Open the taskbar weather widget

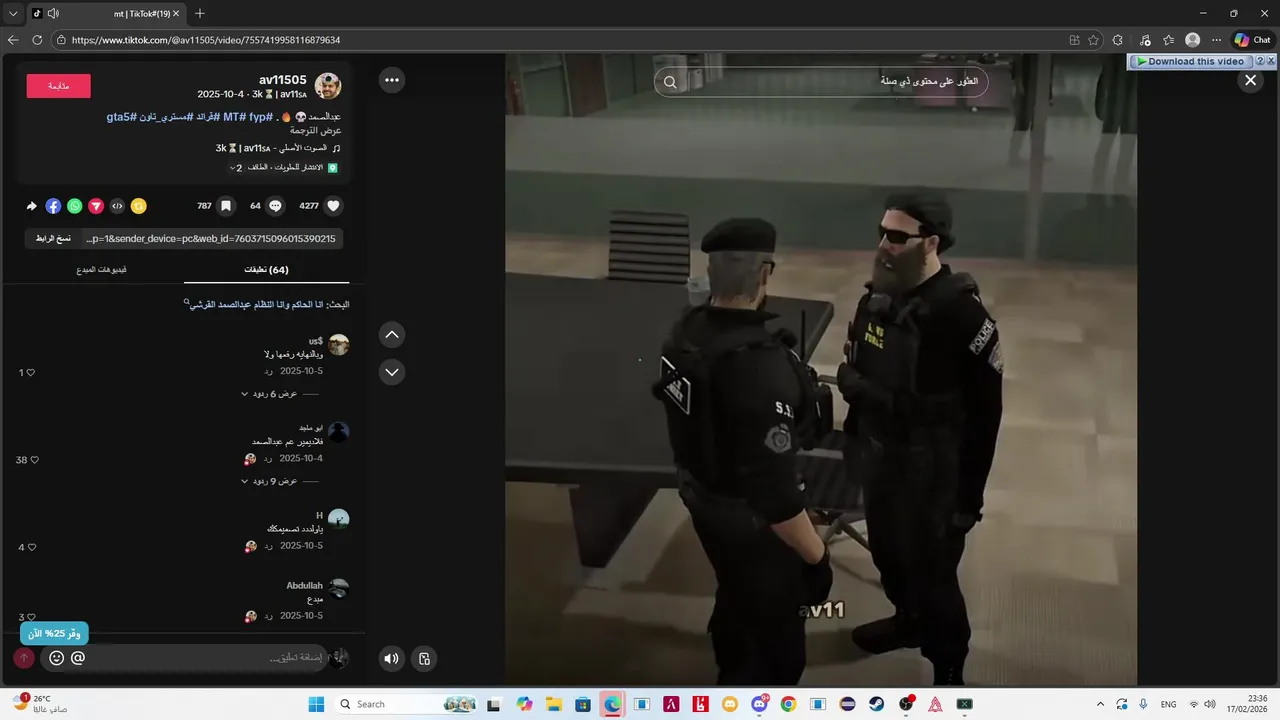[40, 704]
